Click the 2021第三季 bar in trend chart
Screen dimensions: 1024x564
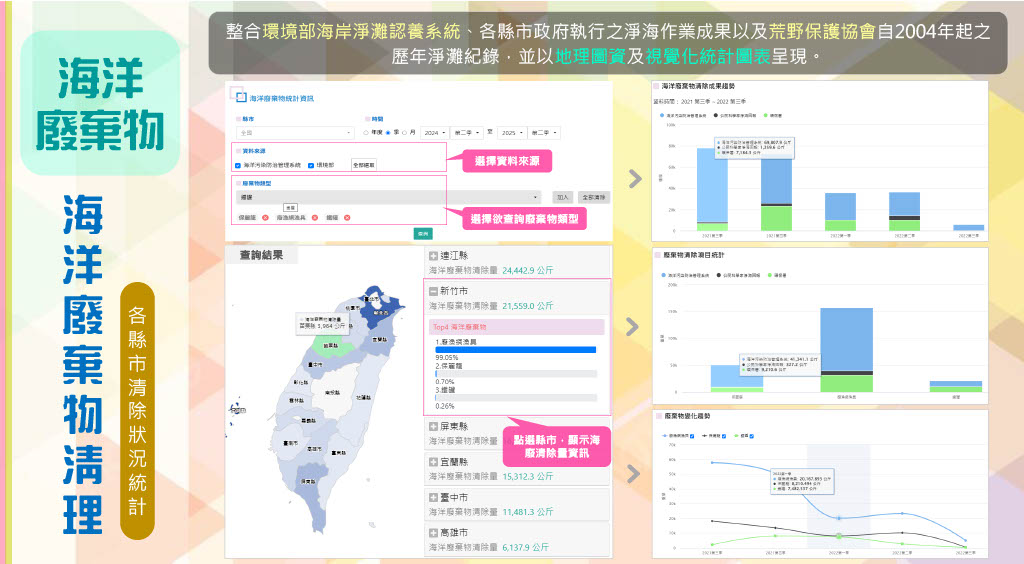coord(712,189)
